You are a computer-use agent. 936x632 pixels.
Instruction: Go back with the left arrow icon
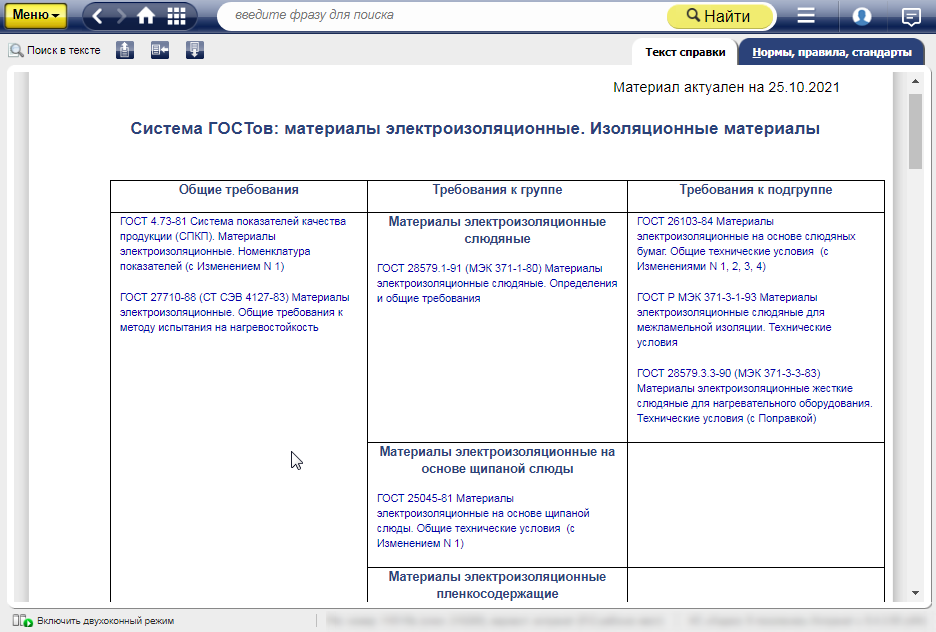click(98, 16)
